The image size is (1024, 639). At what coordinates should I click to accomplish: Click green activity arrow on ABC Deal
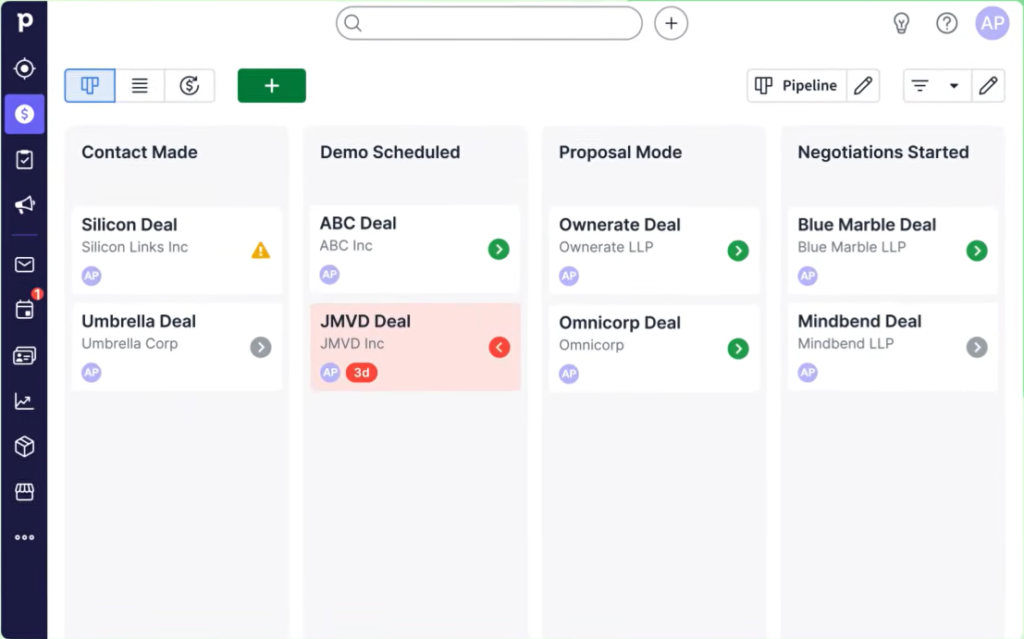point(498,249)
